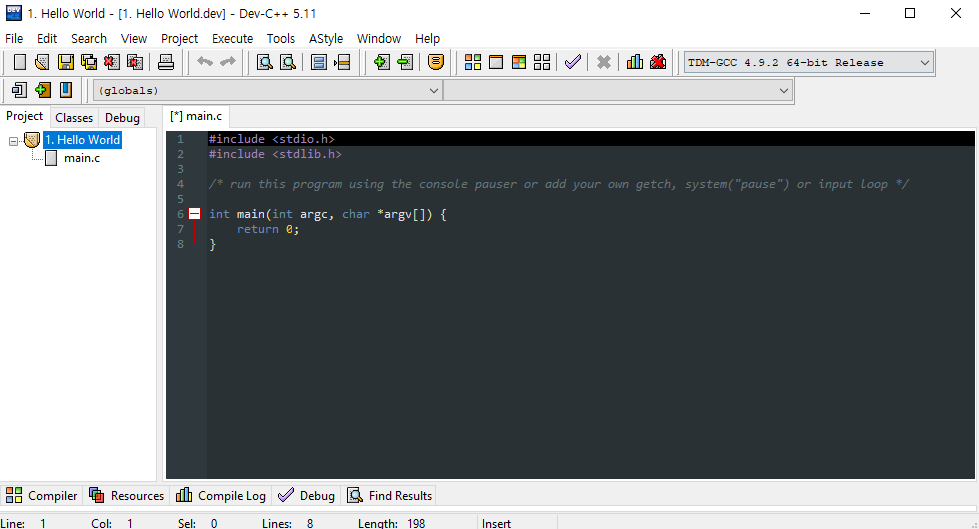This screenshot has height=529, width=979.
Task: Click the Remove from project minus icon
Action: click(405, 62)
